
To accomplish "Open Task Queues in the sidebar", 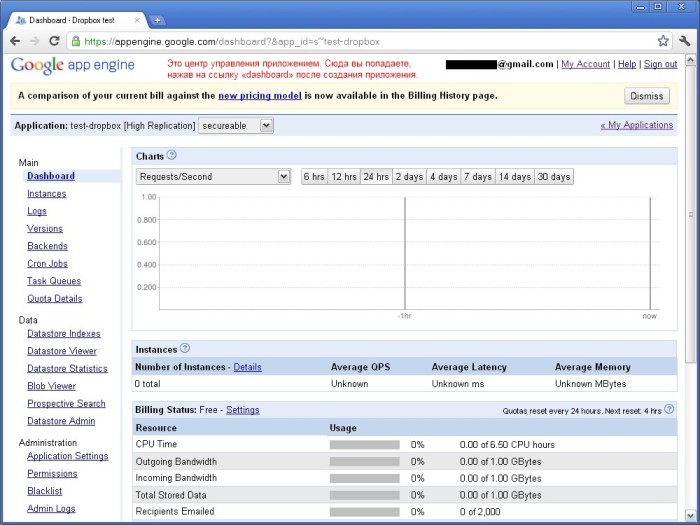I will tap(54, 281).
